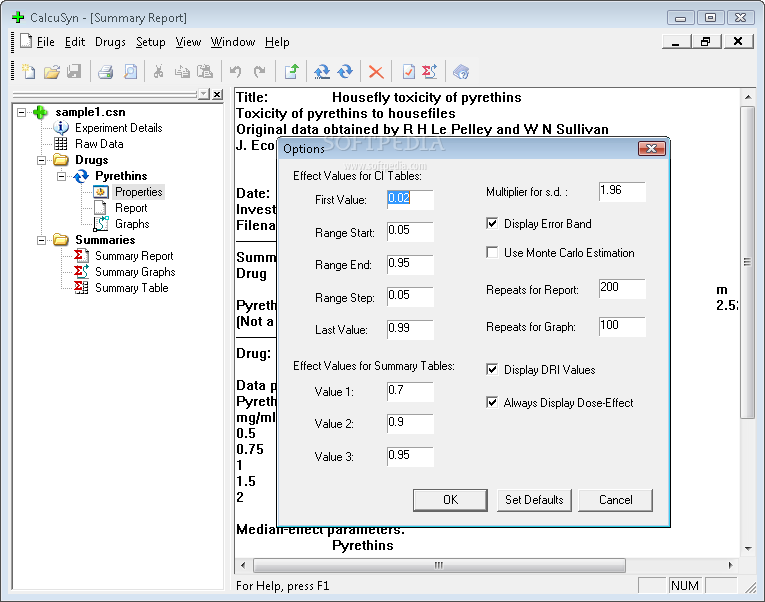Toggle Always Display Dose-Effect checkbox
The width and height of the screenshot is (765, 602).
[x=492, y=402]
